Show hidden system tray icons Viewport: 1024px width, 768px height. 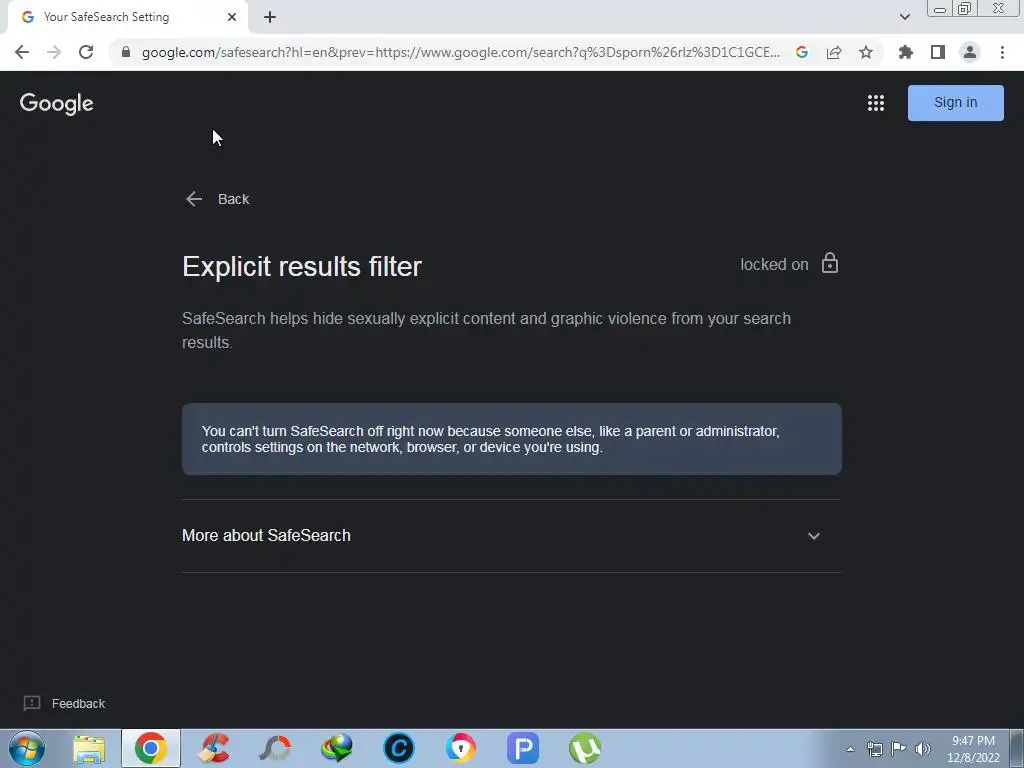[850, 749]
